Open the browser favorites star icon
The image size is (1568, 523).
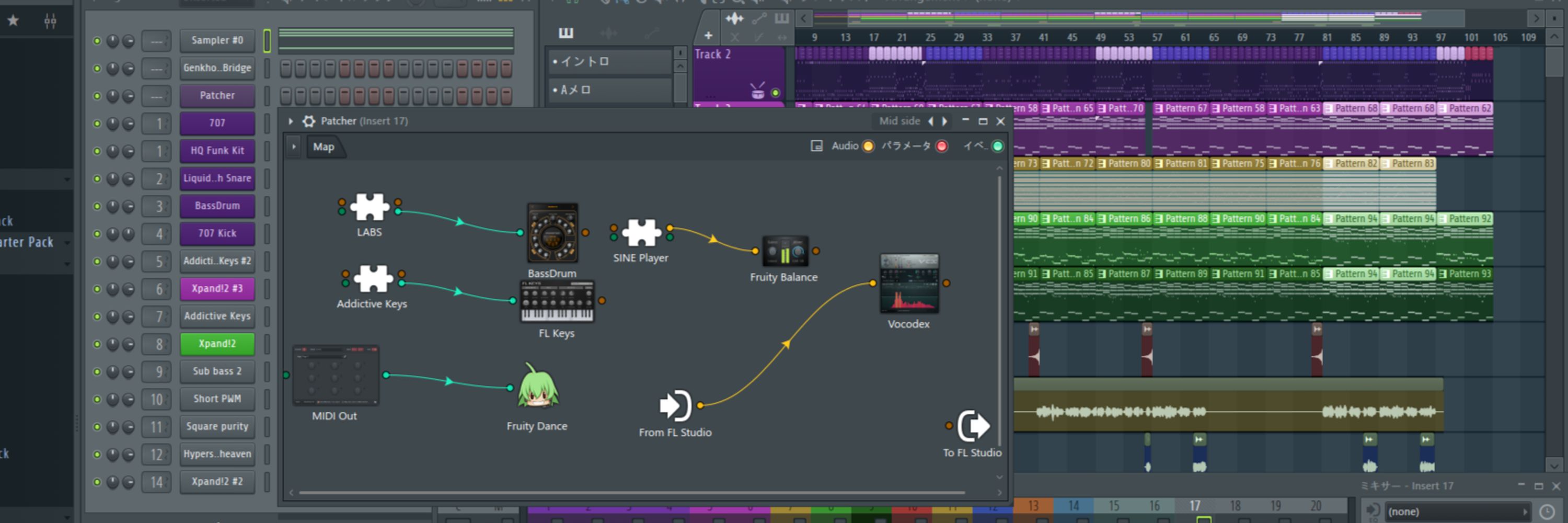13,21
